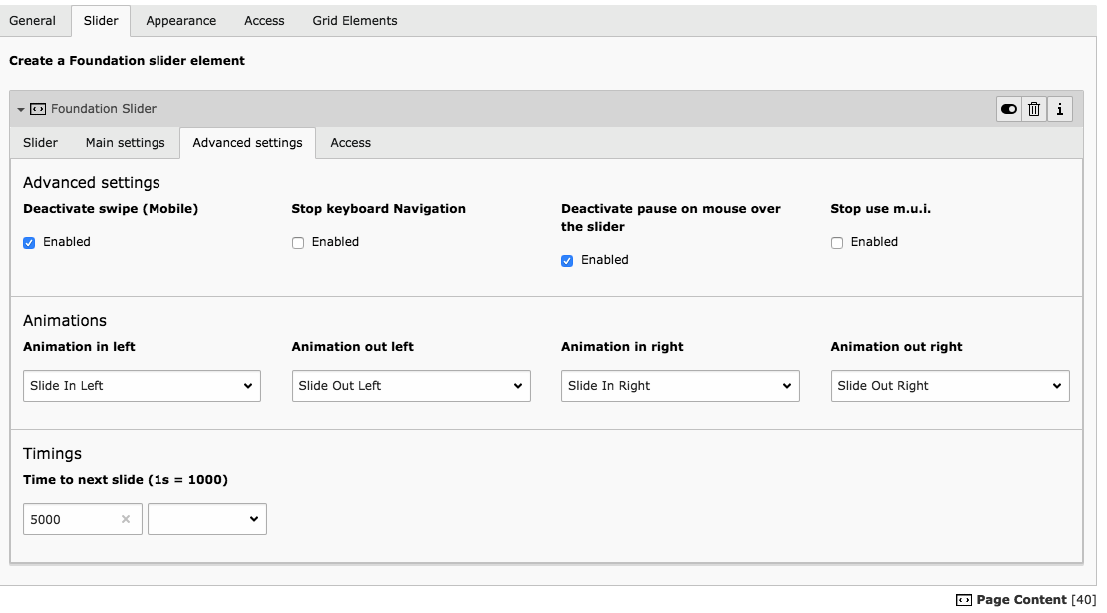This screenshot has height=613, width=1107.
Task: Click the Animation in right label
Action: click(622, 347)
